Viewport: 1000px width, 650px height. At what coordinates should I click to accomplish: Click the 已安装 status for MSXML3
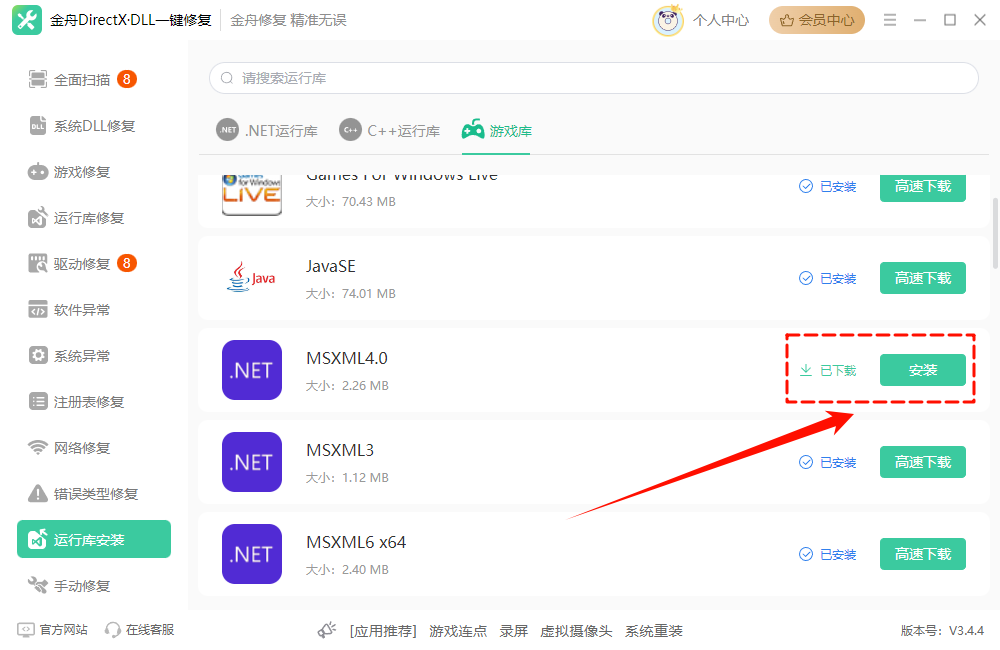pyautogui.click(x=828, y=462)
